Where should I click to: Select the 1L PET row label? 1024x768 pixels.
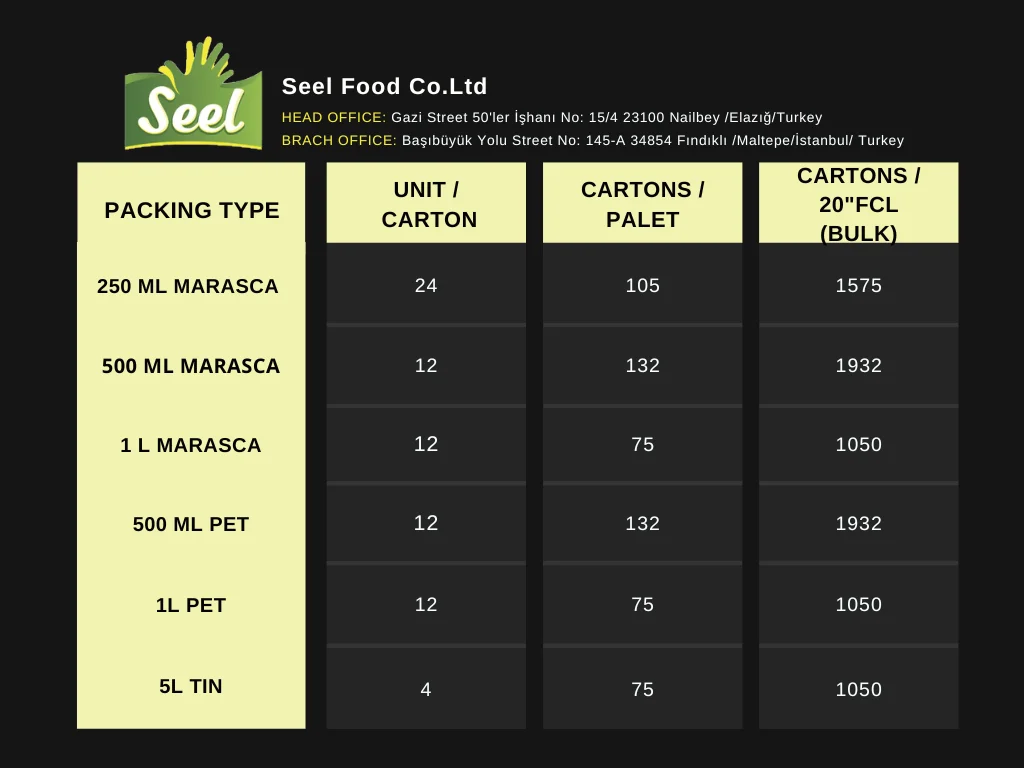tap(191, 605)
